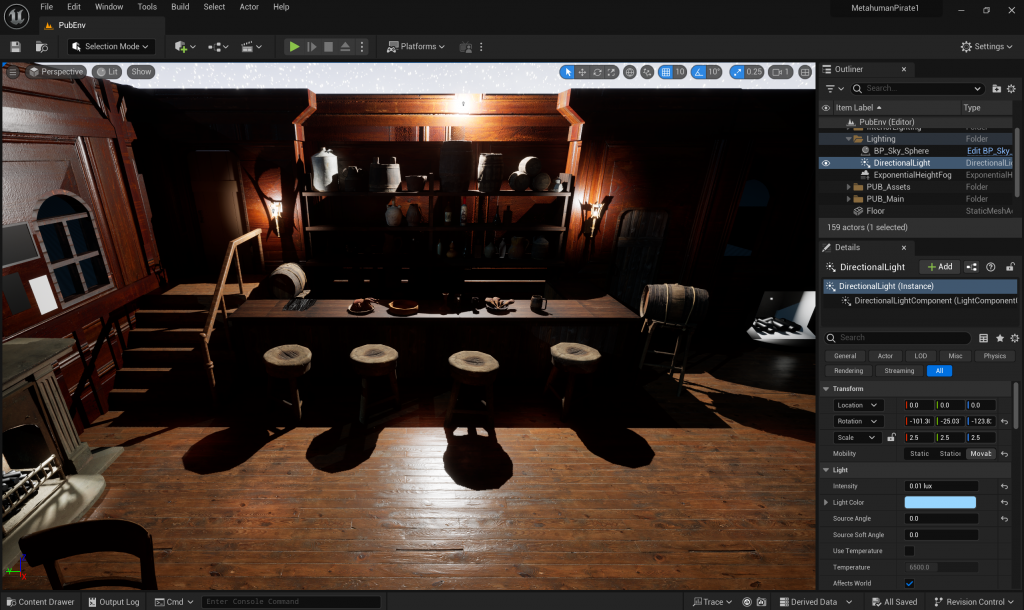This screenshot has height=610, width=1024.
Task: Expand the PUB_Main folder
Action: click(848, 199)
